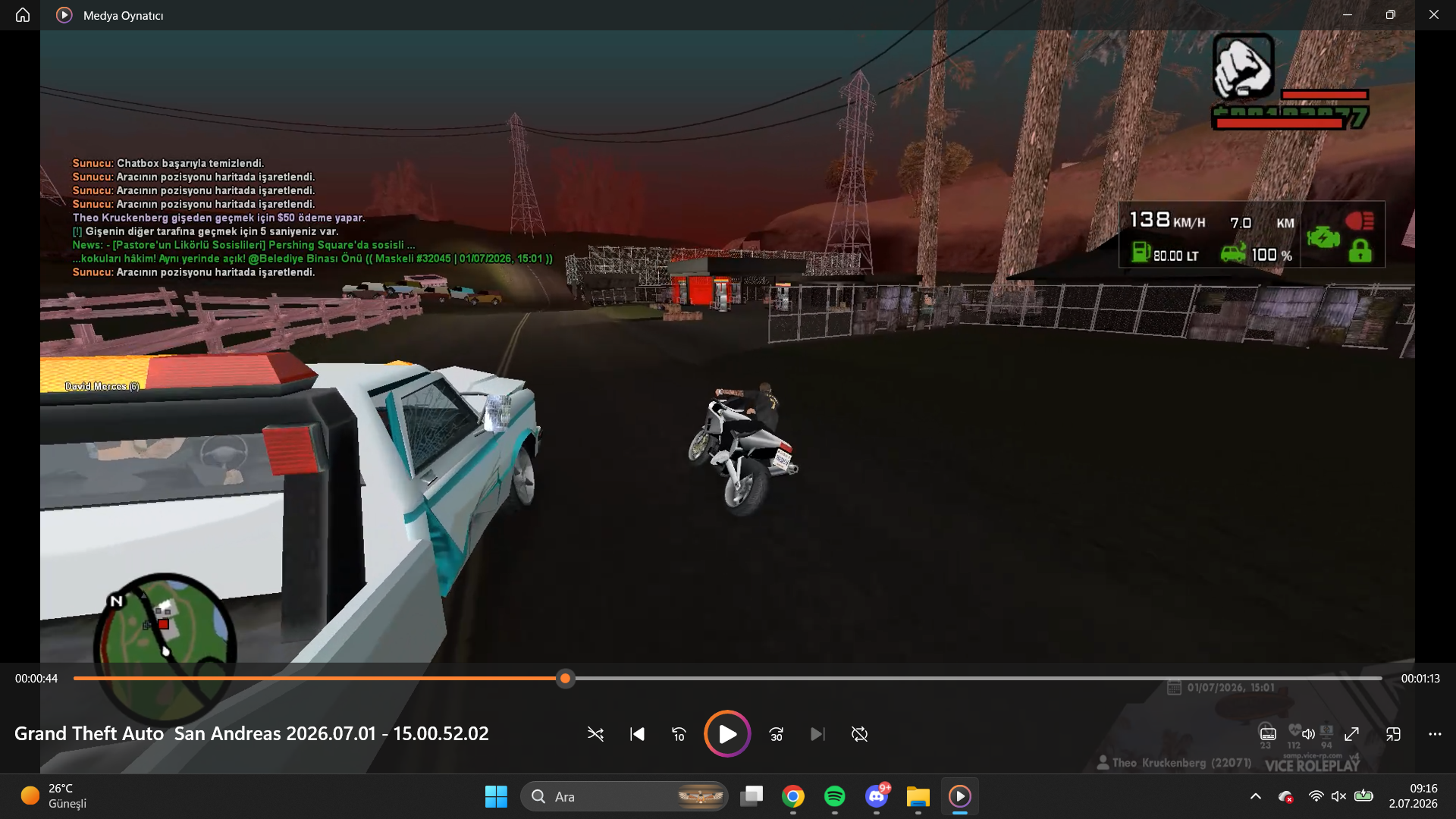Image resolution: width=1456 pixels, height=819 pixels.
Task: Open Google Chrome from the taskbar
Action: point(793,796)
